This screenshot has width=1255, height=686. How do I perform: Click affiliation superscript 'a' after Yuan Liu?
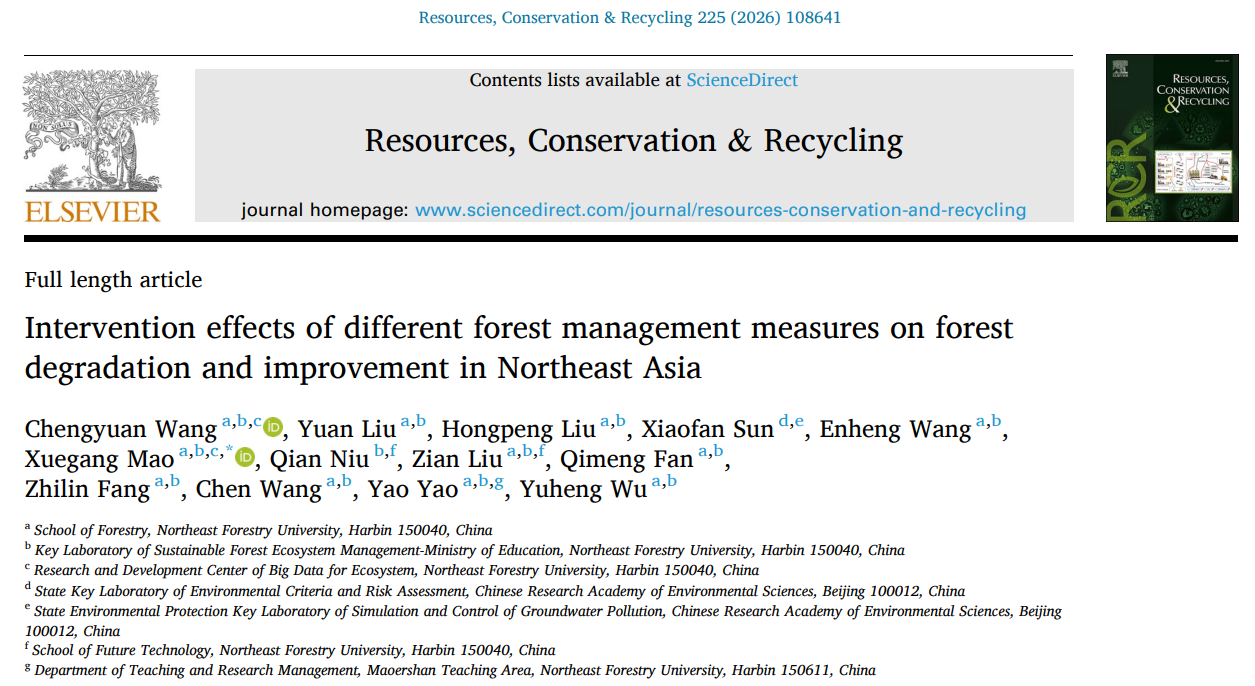[406, 422]
